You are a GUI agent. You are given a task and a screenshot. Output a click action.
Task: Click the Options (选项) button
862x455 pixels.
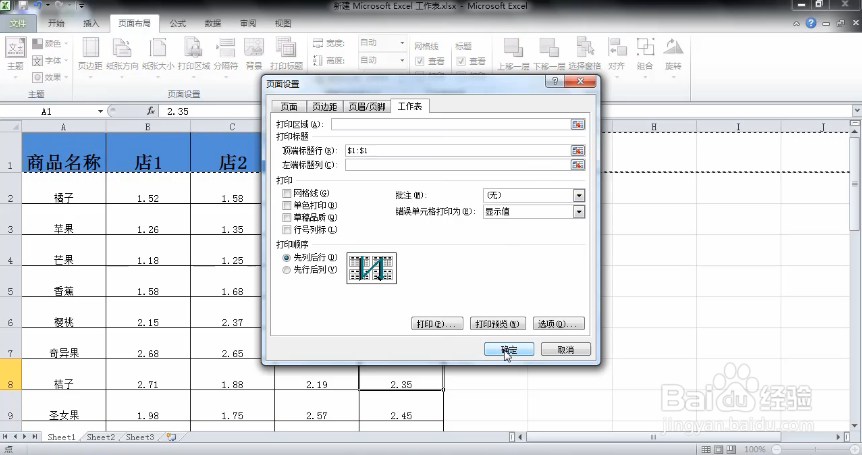point(559,324)
